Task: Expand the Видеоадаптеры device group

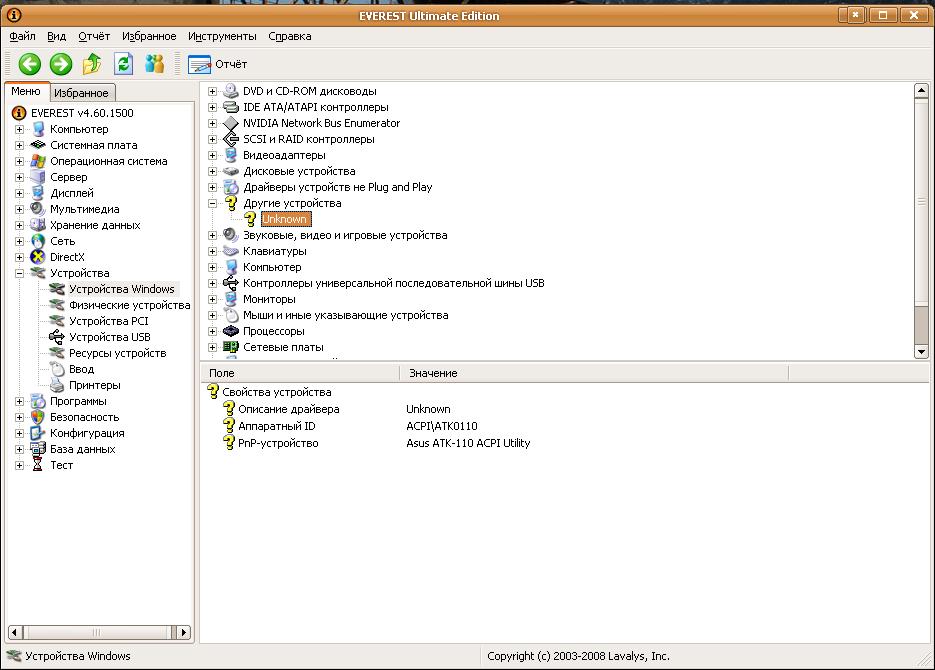Action: [212, 155]
